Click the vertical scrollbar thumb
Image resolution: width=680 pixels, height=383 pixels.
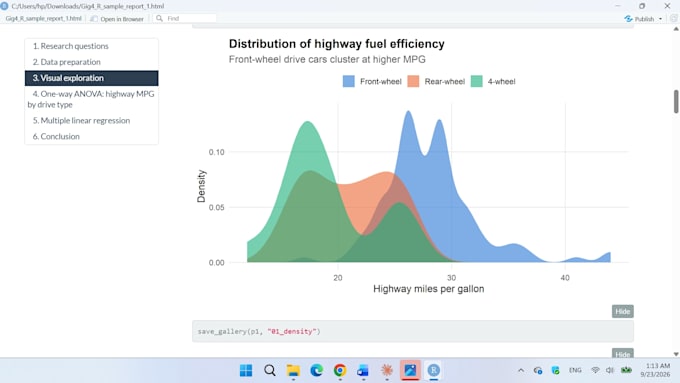(676, 101)
